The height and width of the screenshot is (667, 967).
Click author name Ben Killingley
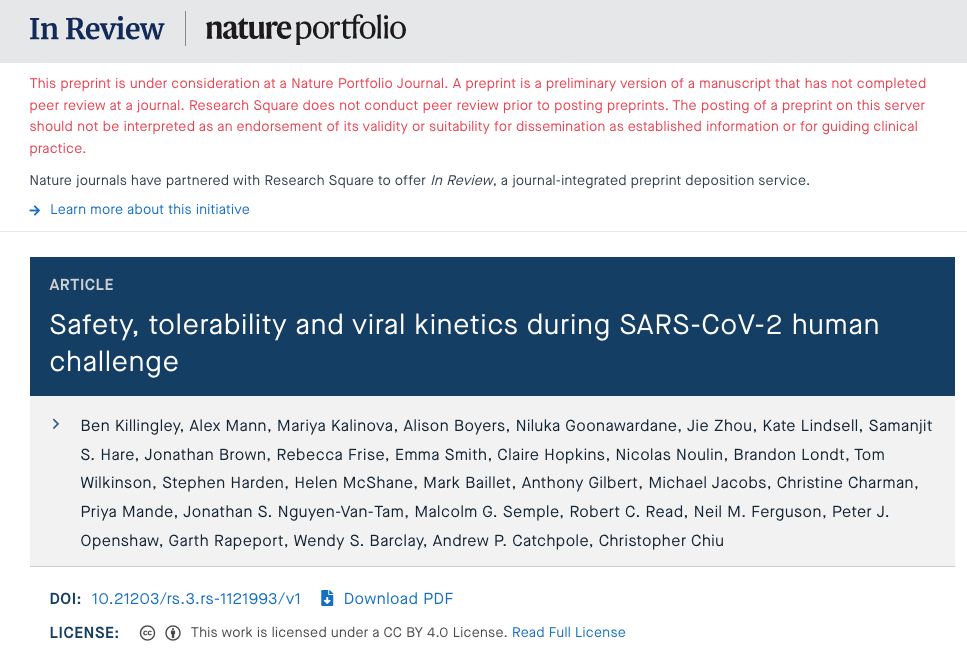click(130, 426)
